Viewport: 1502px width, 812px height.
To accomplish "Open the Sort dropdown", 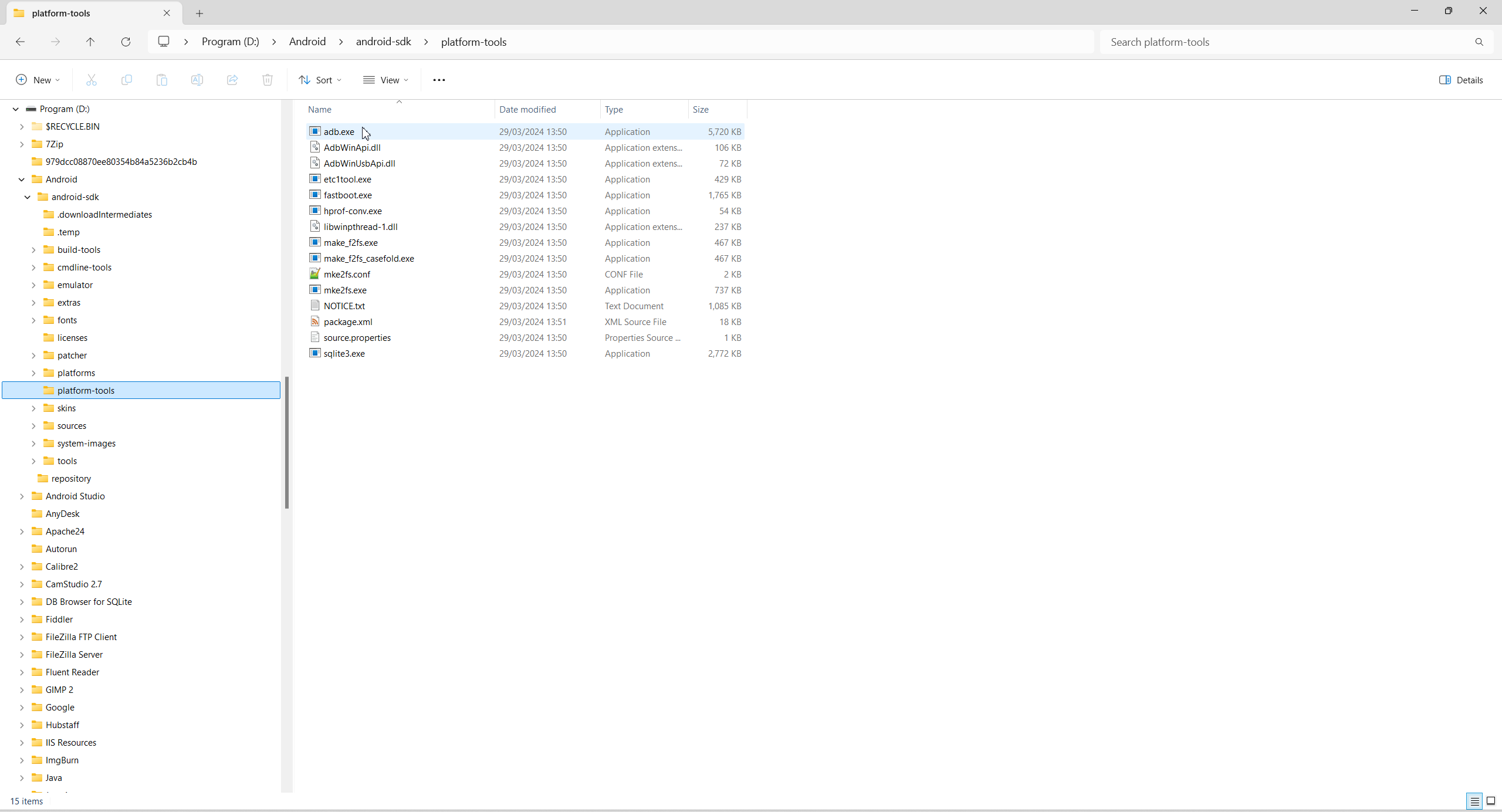I will click(320, 80).
